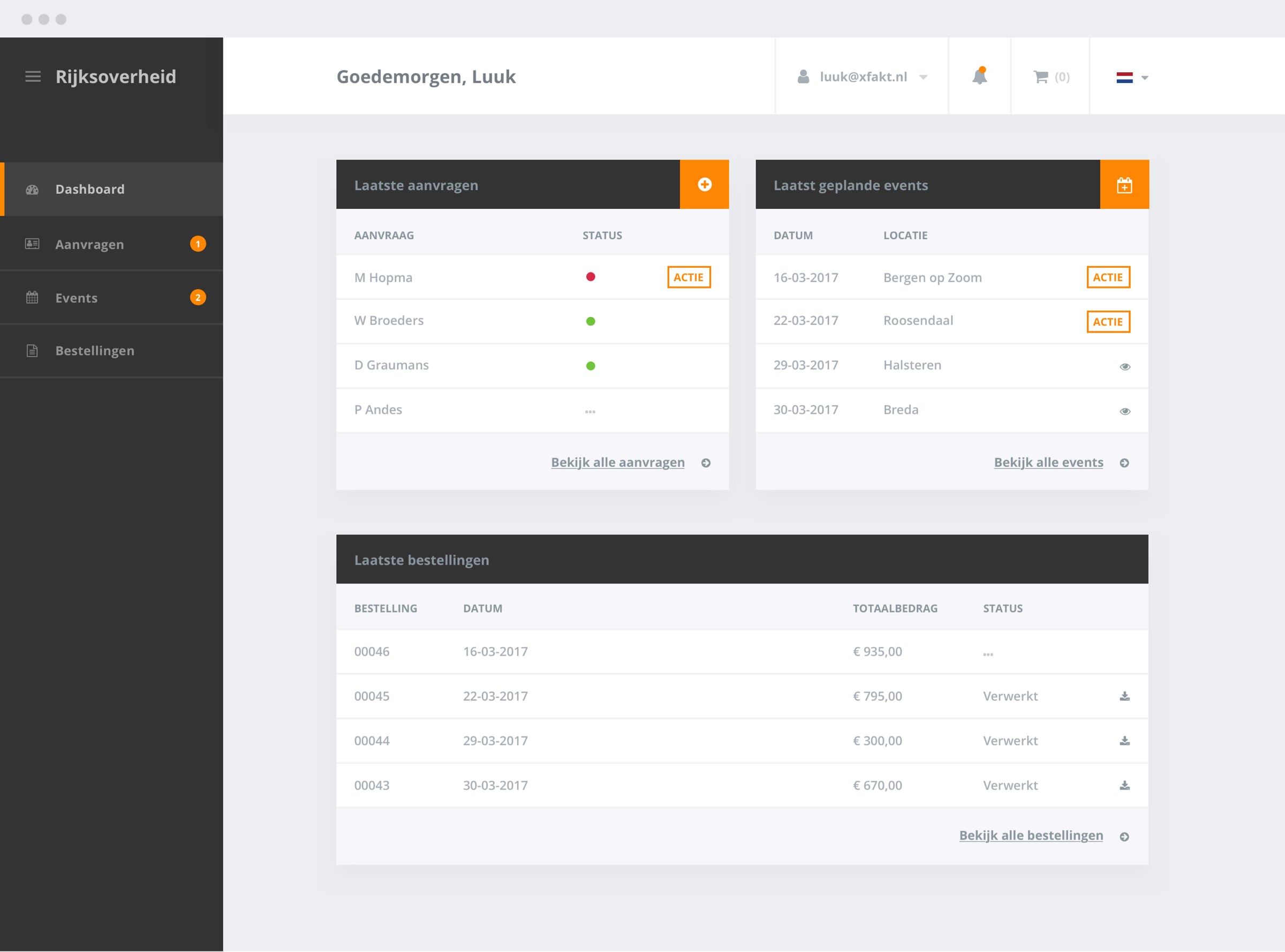This screenshot has height=952, width=1285.
Task: Select the W Broeders request row
Action: tap(389, 320)
